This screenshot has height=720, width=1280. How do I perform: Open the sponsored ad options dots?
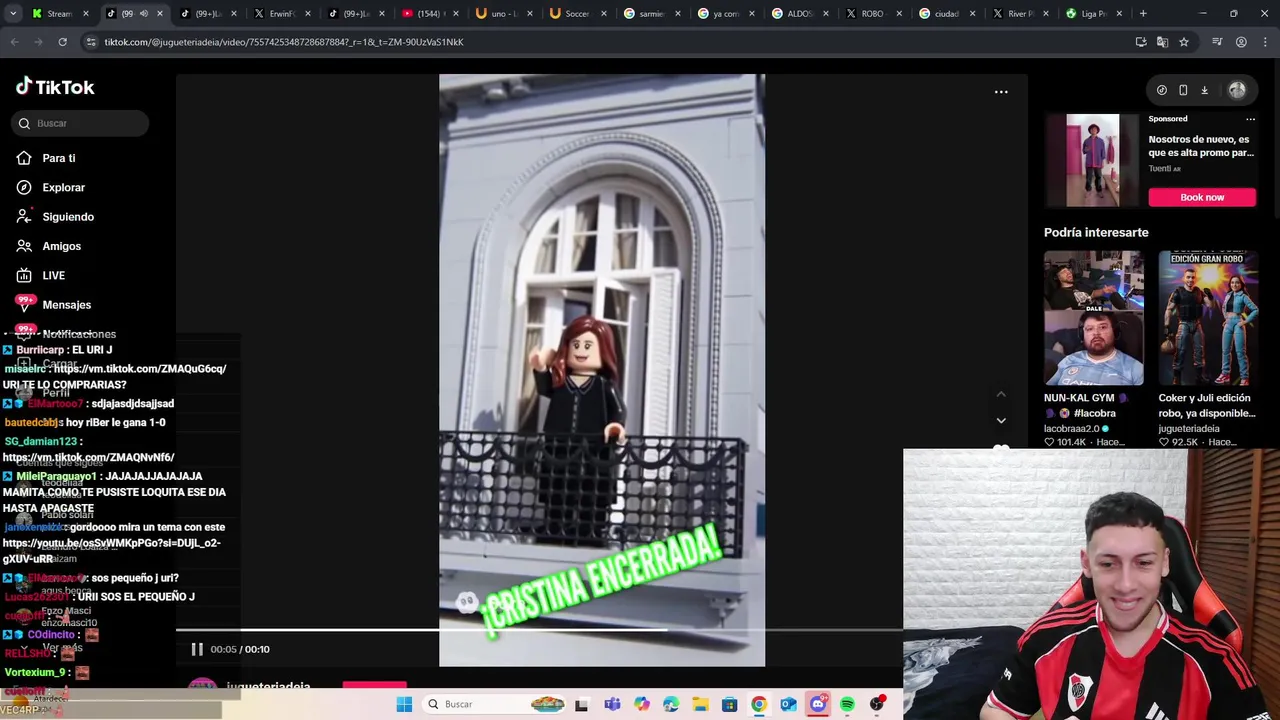(1250, 119)
